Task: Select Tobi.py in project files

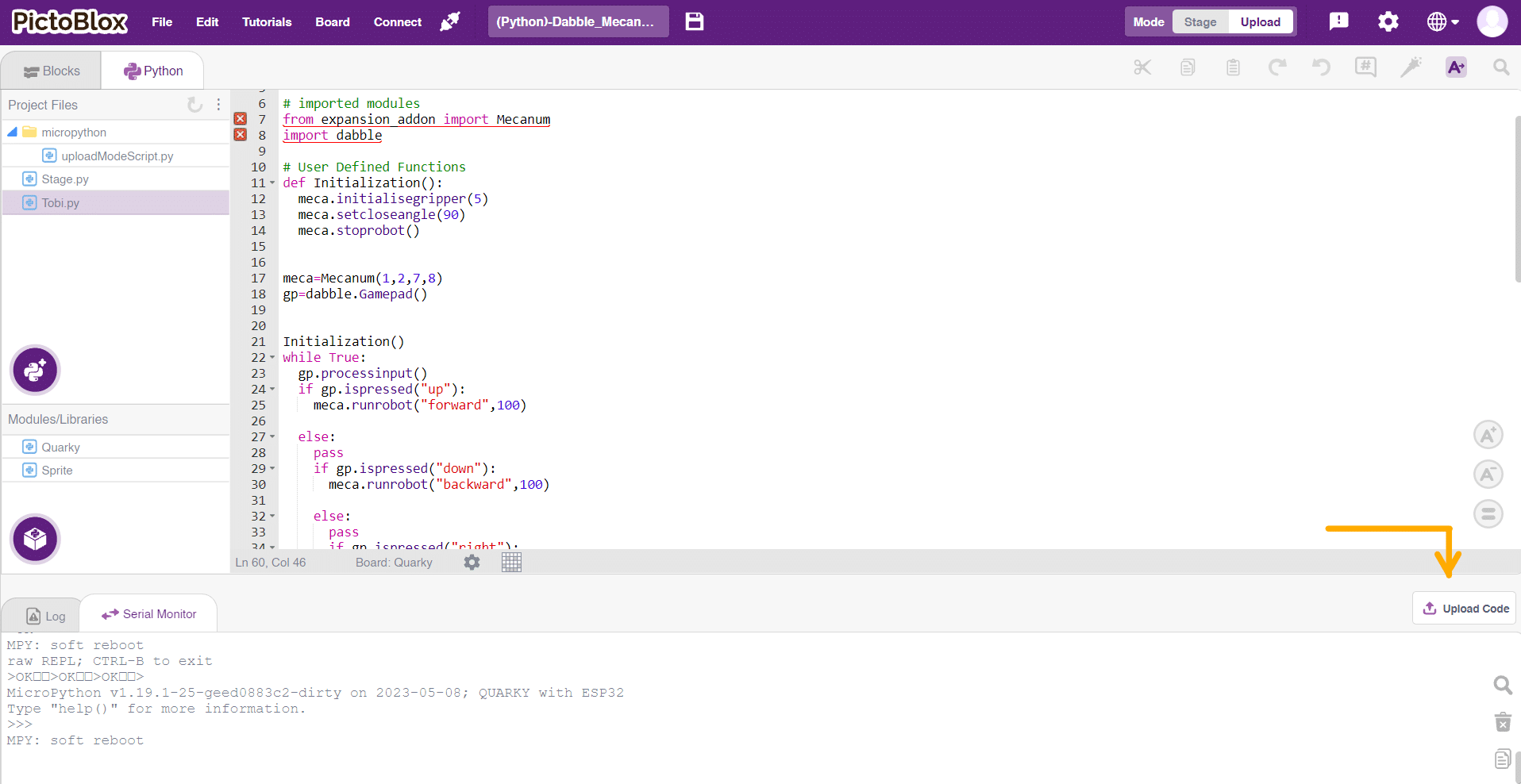Action: tap(61, 203)
